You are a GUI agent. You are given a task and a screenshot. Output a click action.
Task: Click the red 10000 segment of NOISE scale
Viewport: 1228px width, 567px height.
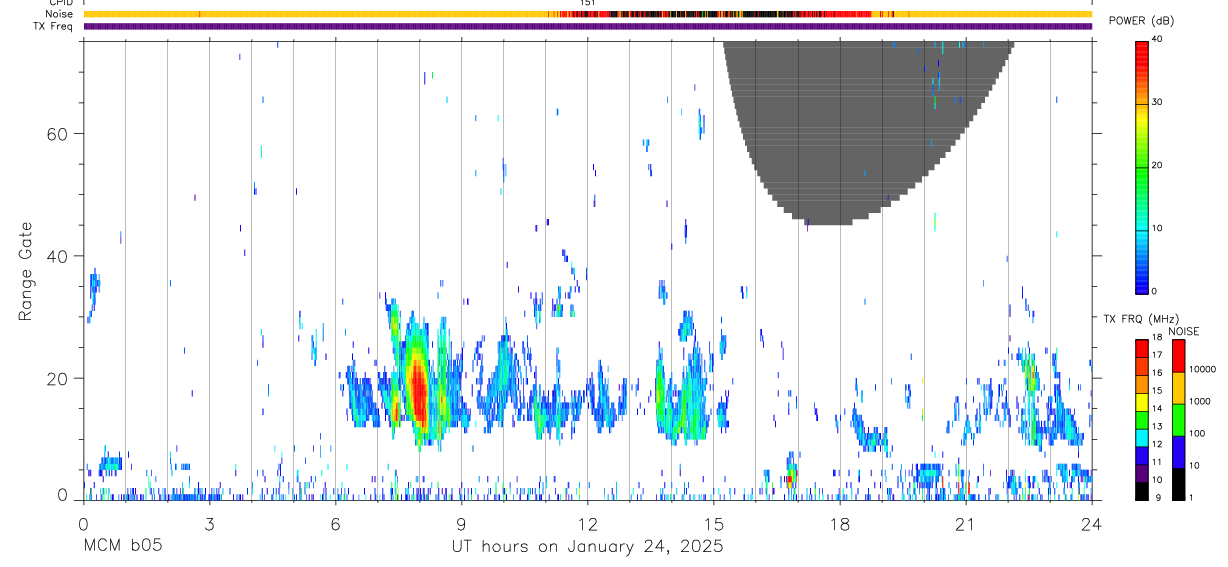coord(1178,356)
